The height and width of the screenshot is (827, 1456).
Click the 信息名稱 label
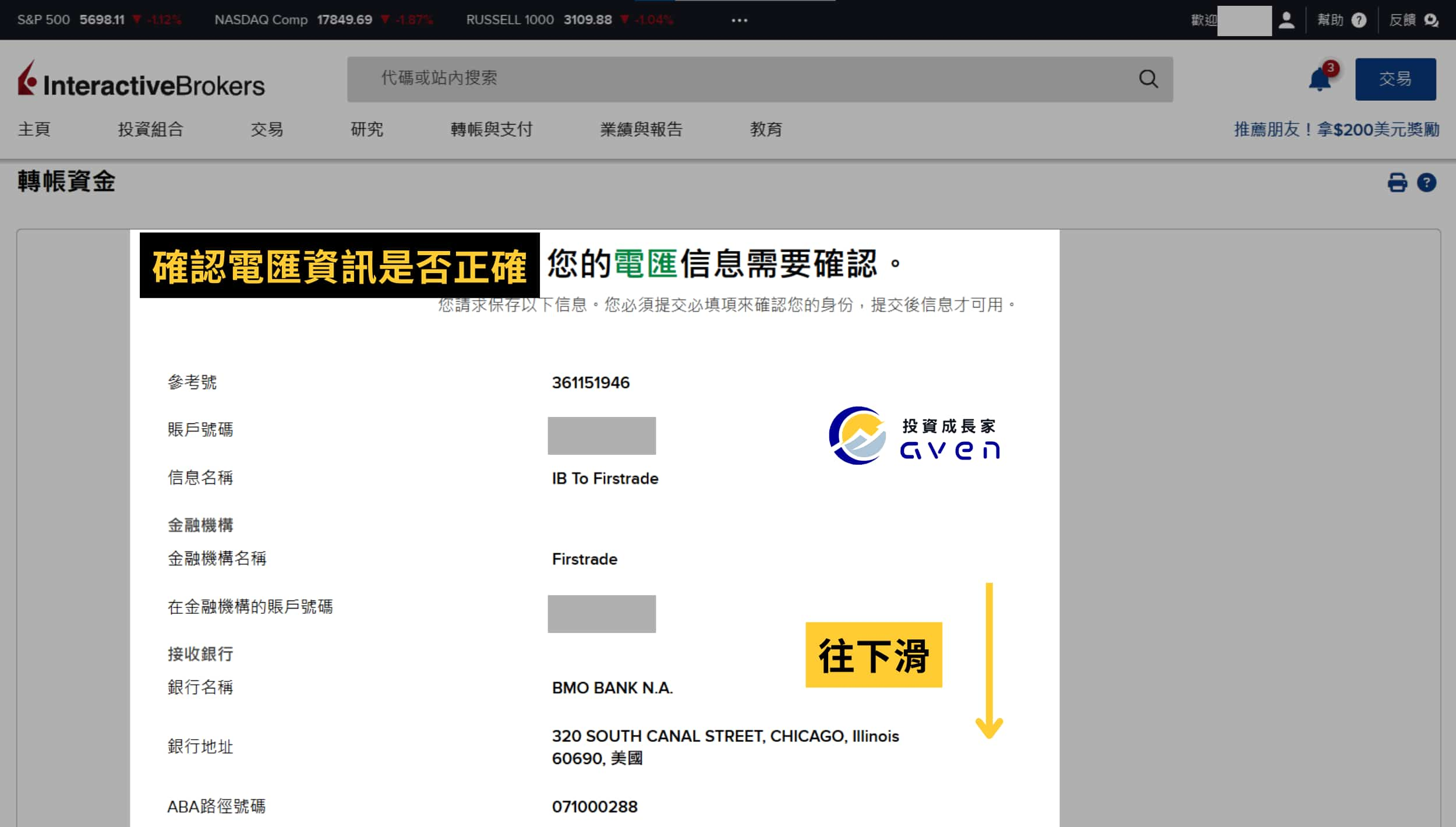point(200,478)
